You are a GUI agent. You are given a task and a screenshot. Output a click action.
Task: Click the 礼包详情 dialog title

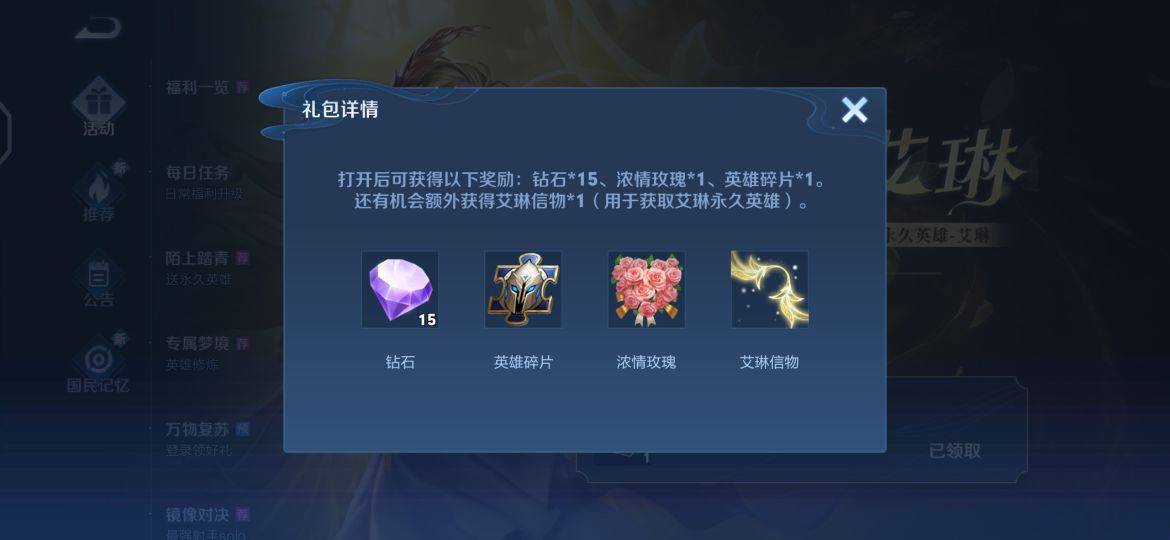340,110
